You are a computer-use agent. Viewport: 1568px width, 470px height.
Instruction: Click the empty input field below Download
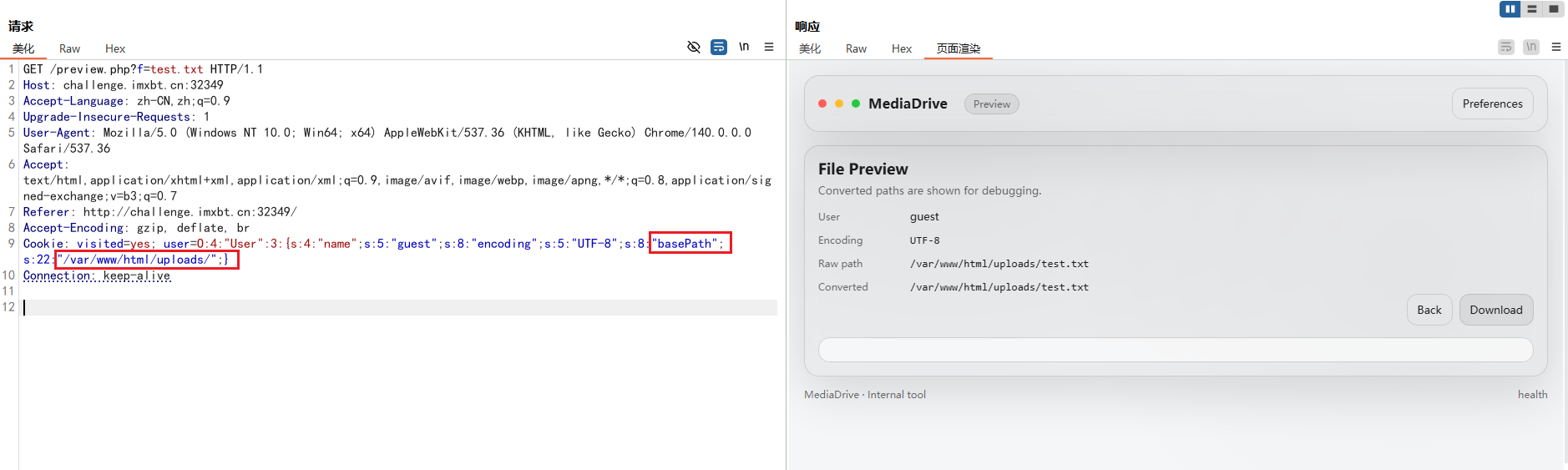[1175, 350]
